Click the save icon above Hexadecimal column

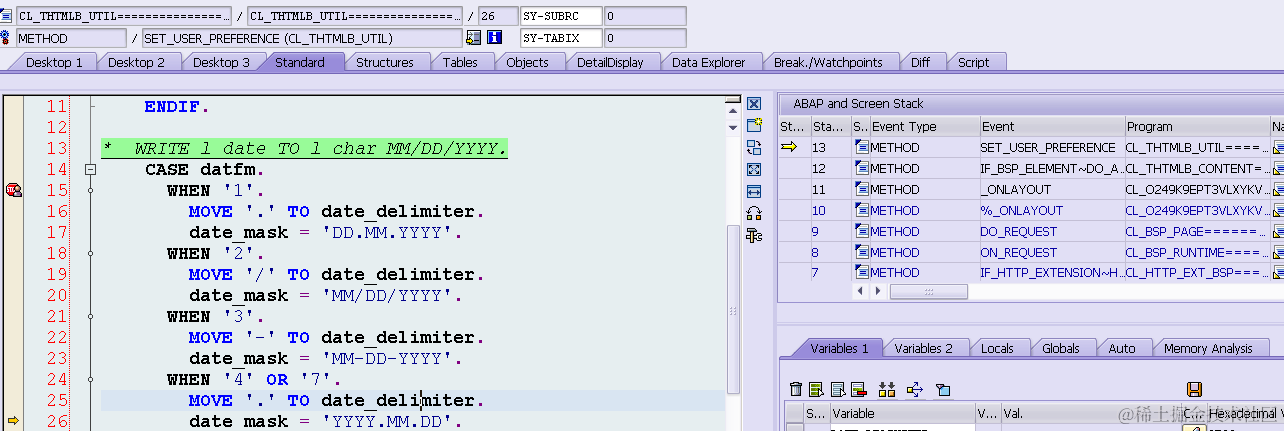coord(1193,389)
